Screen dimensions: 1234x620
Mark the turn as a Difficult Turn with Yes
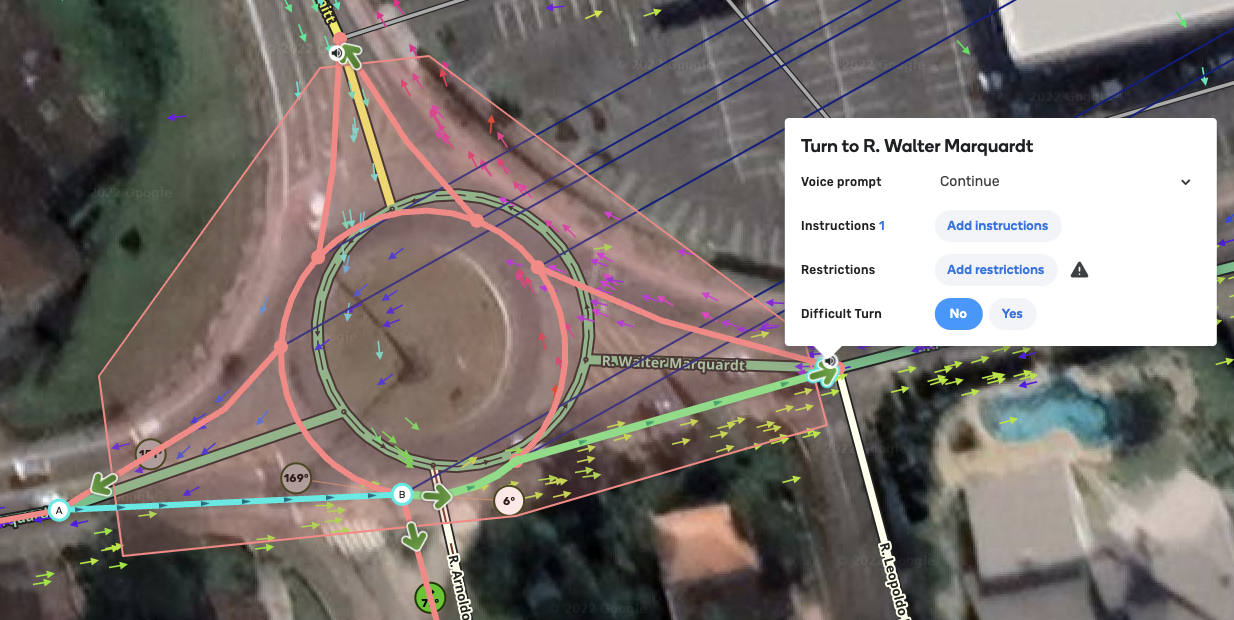tap(1011, 314)
